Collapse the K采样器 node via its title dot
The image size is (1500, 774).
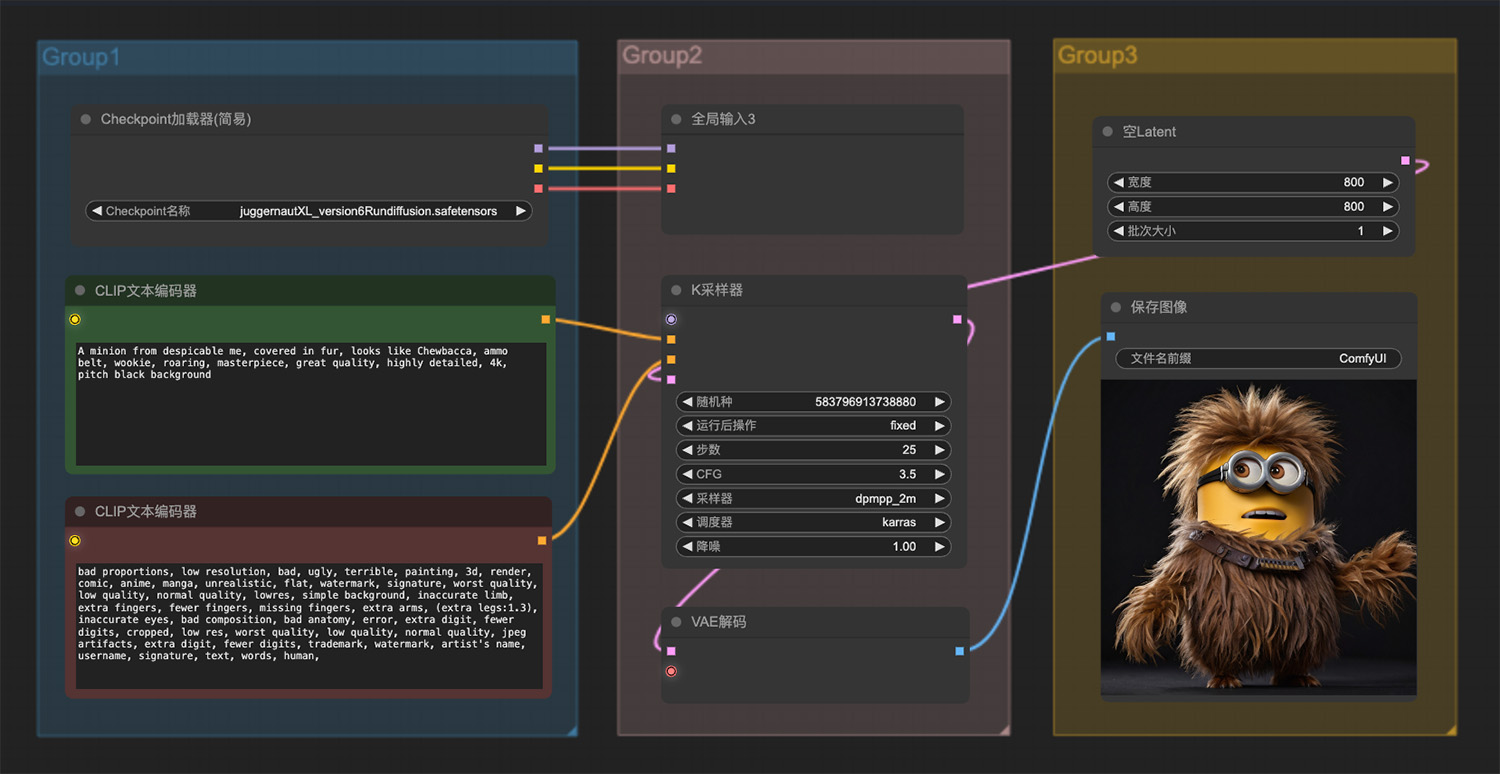(x=676, y=290)
